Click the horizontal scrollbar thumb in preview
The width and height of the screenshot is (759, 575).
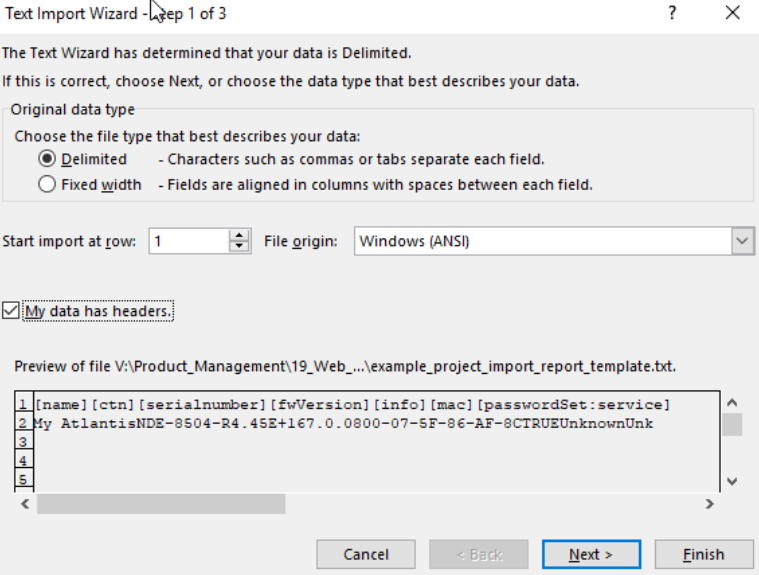pos(160,505)
